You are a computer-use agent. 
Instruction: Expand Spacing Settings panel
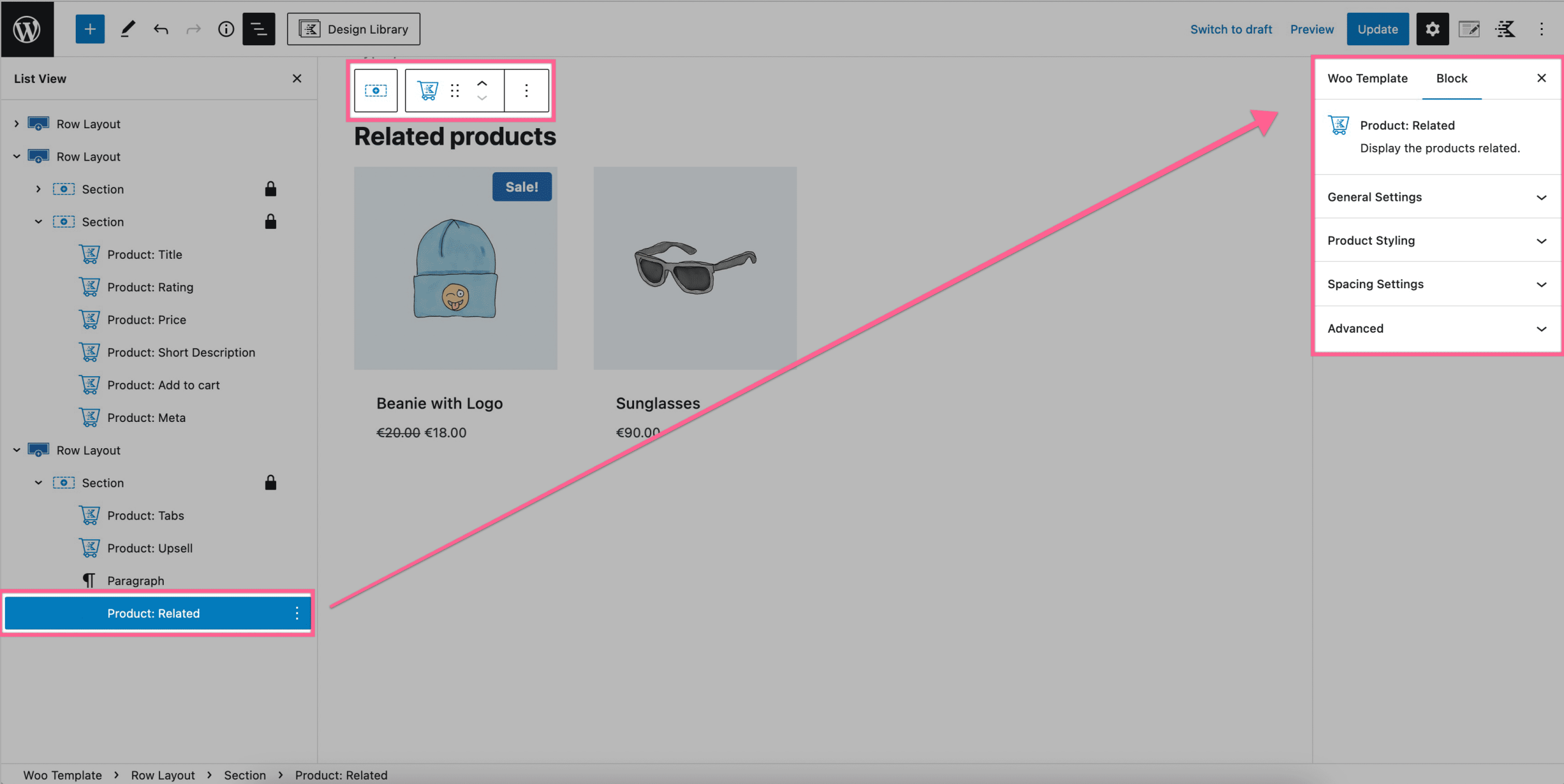pos(1438,284)
